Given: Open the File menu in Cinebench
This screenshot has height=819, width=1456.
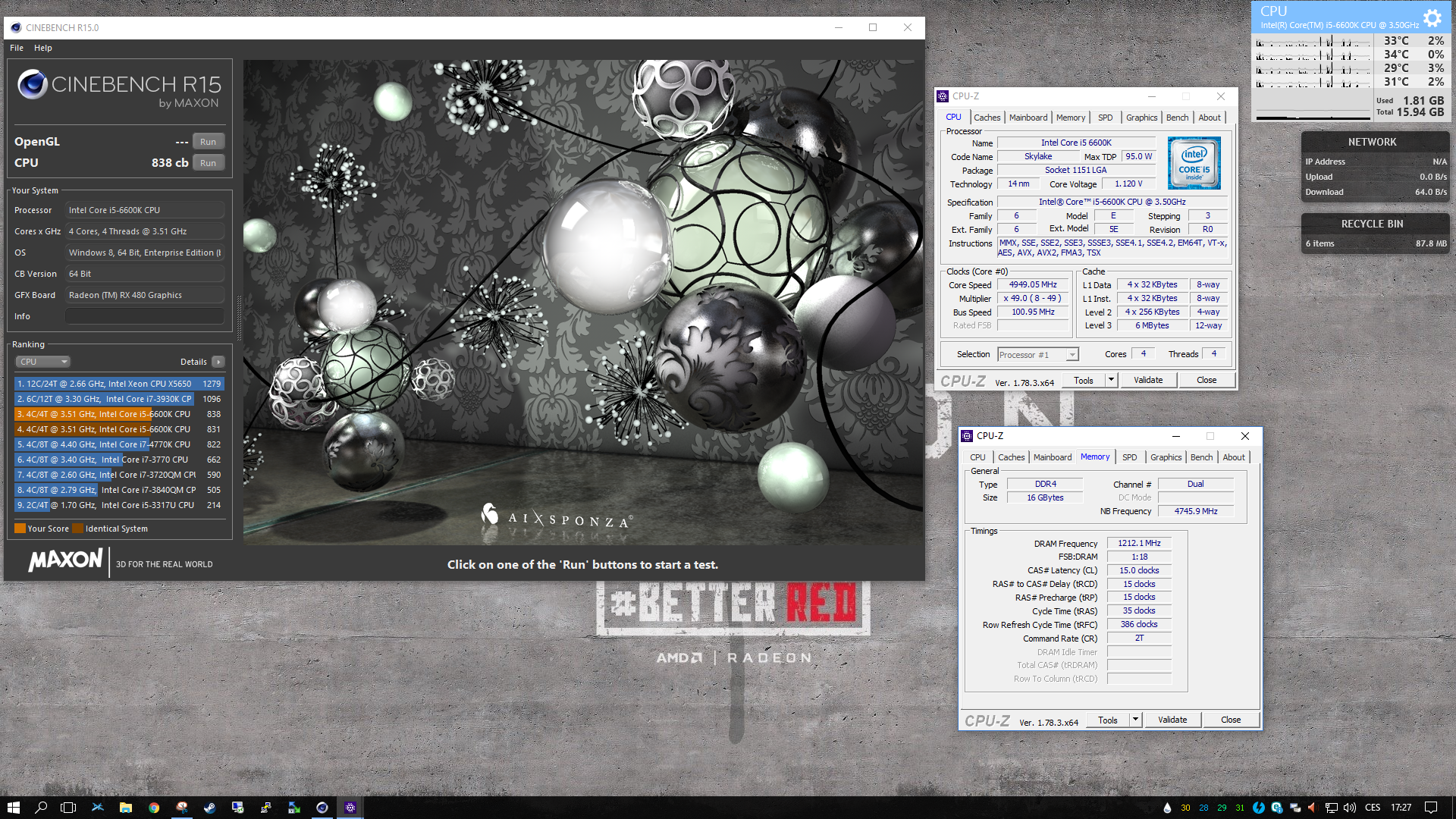Looking at the screenshot, I should click(17, 48).
